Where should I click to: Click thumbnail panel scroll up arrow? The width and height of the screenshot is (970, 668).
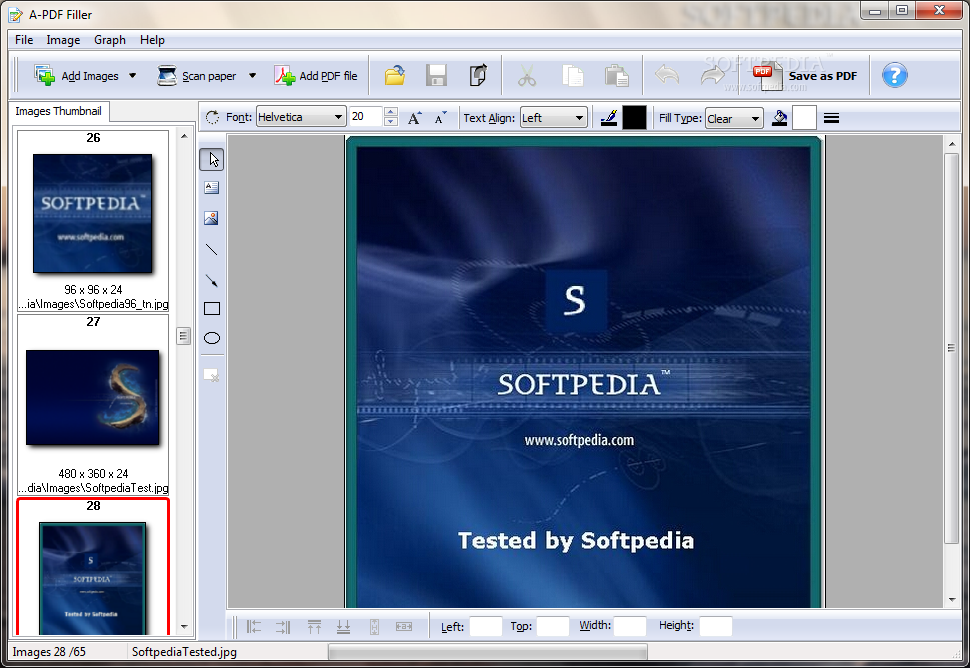pyautogui.click(x=184, y=135)
